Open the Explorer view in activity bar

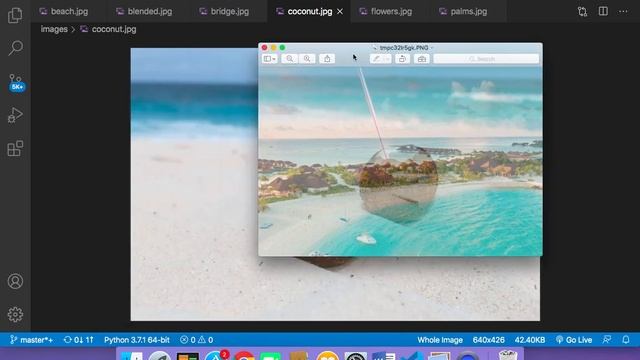click(15, 16)
